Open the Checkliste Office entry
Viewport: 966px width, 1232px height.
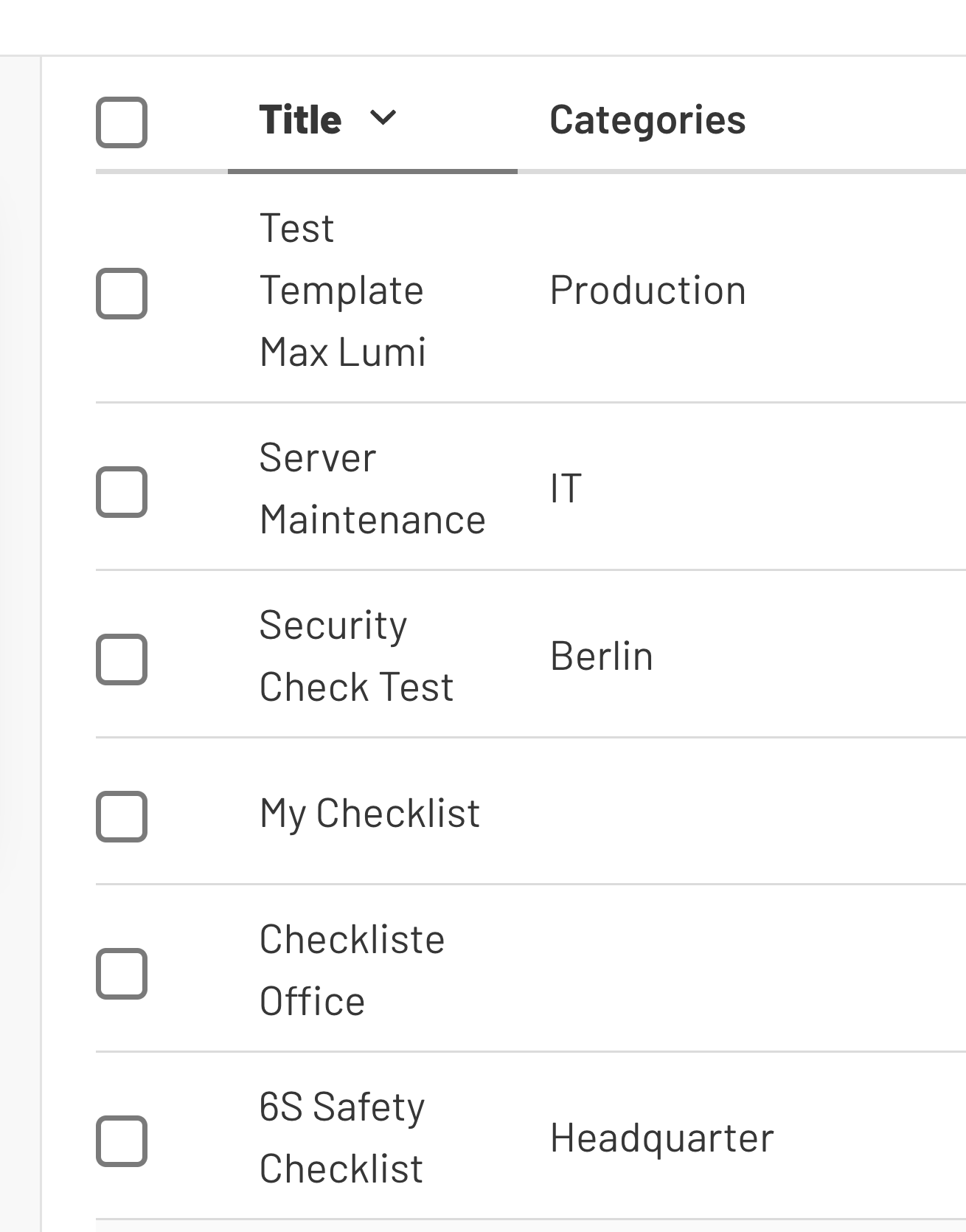351,969
